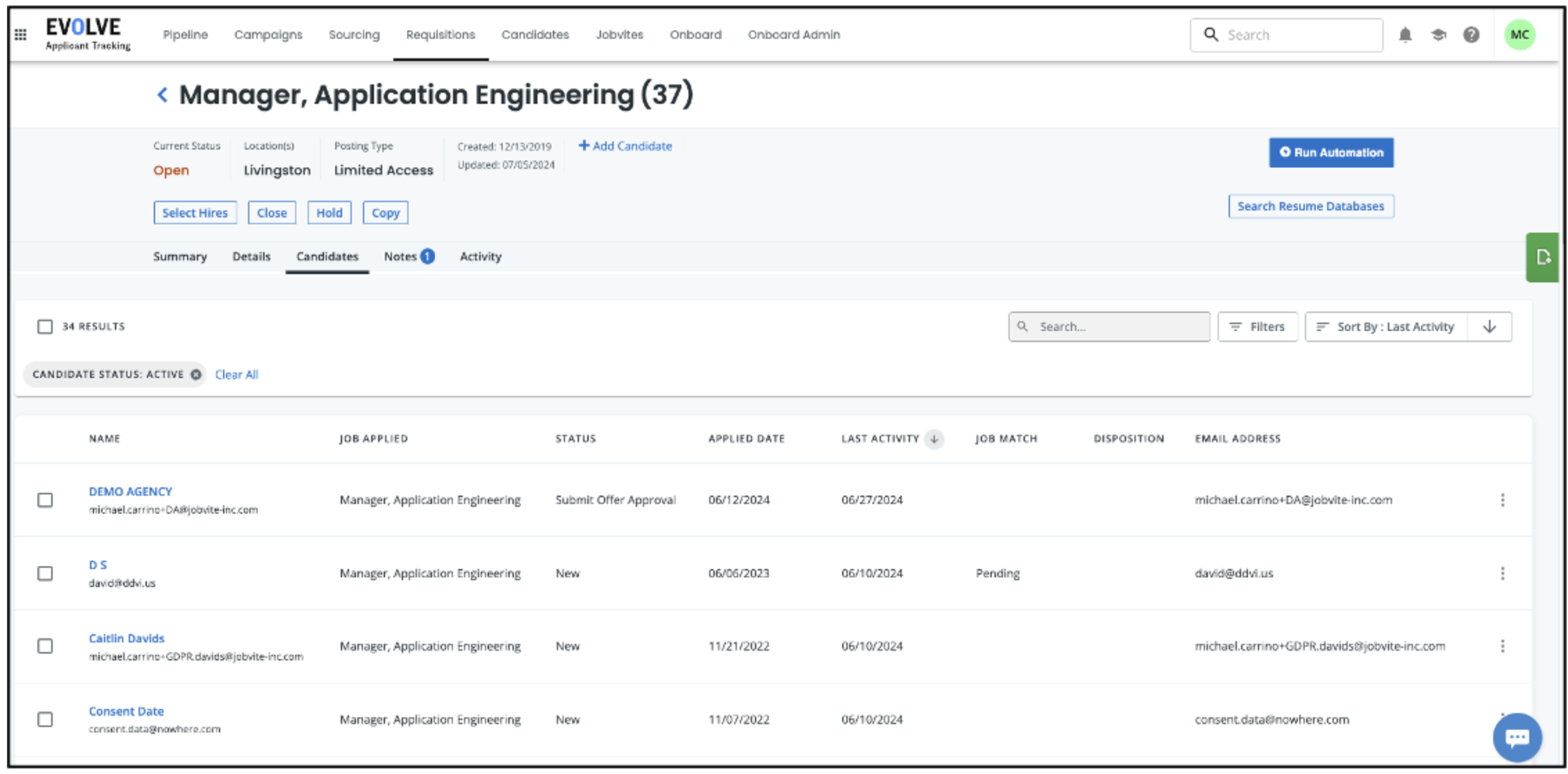Click the EVOLVE Applicant Tracking logo
This screenshot has width=1568, height=774.
click(88, 34)
